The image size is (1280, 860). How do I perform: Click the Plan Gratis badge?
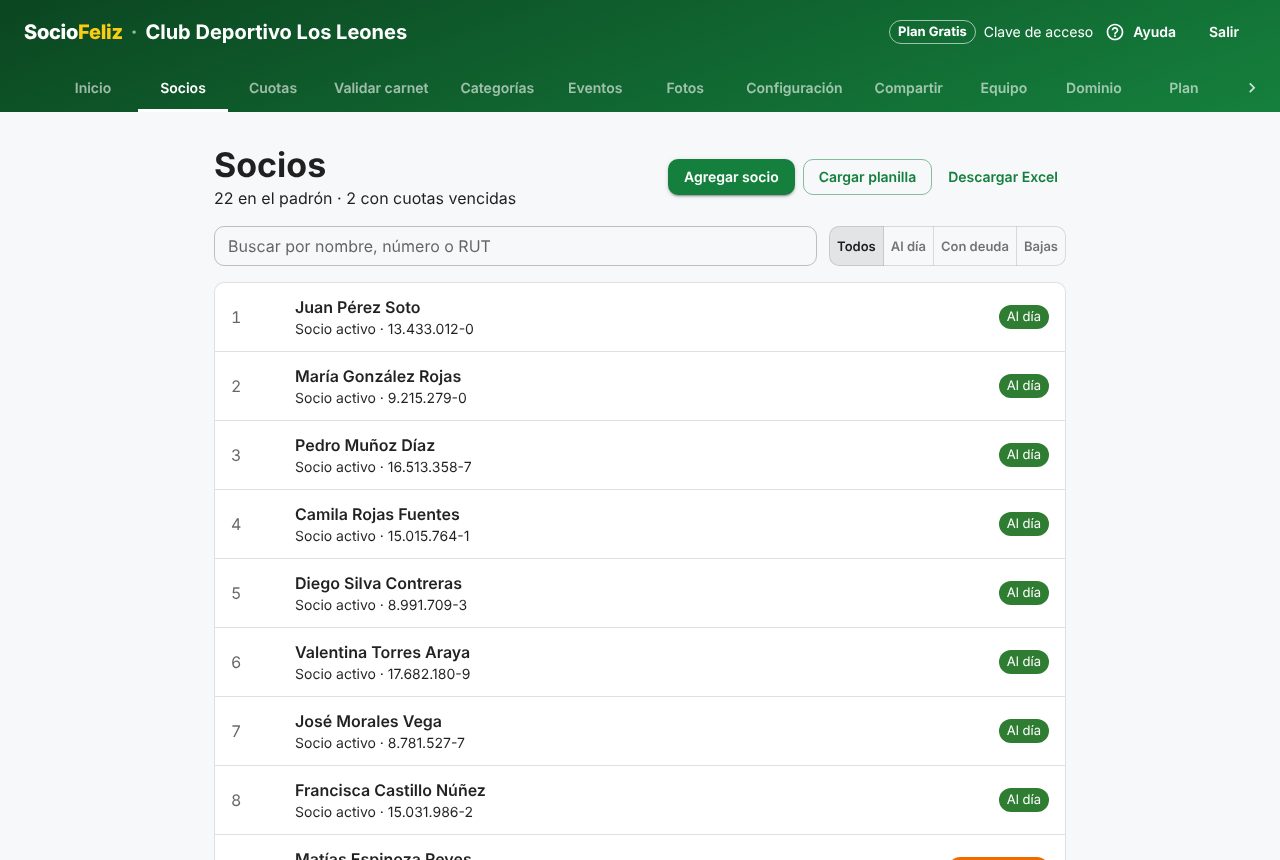[x=932, y=32]
